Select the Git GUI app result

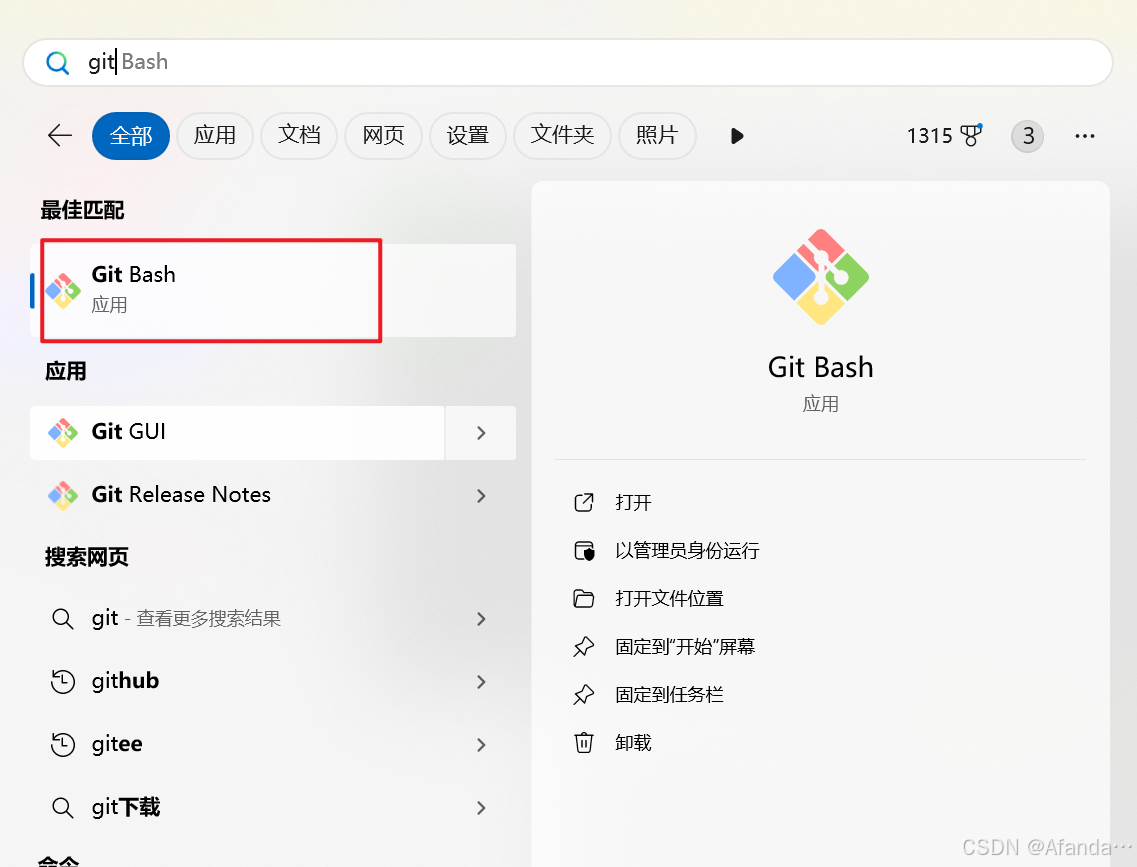(x=237, y=433)
